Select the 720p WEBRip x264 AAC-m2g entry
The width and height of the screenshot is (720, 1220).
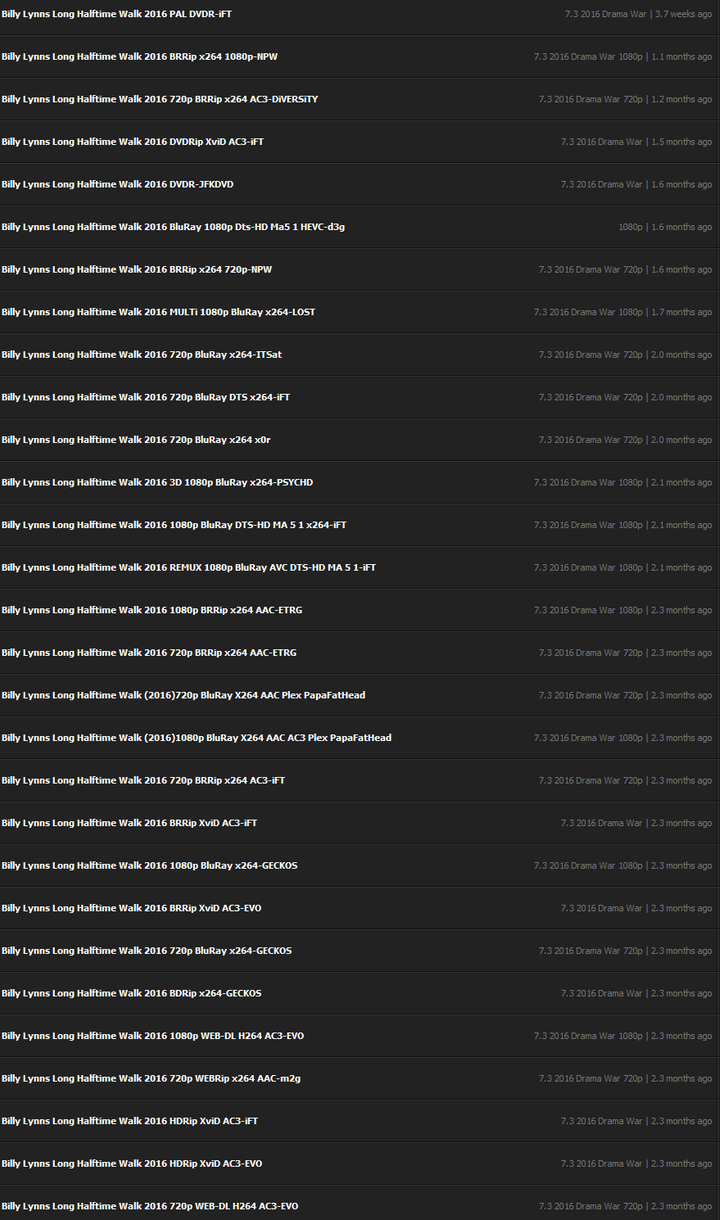click(x=151, y=1078)
